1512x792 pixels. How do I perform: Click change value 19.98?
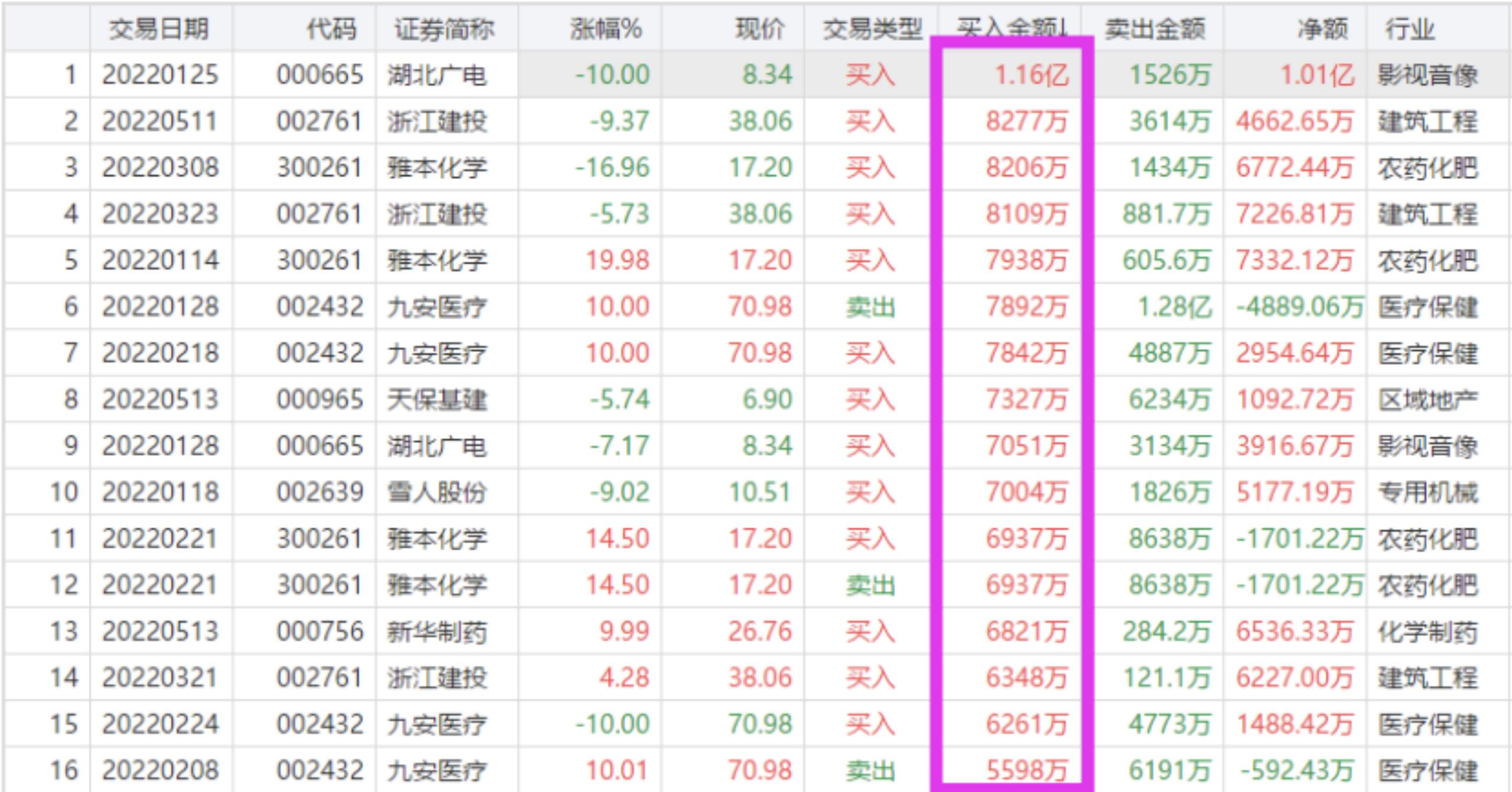pos(617,260)
